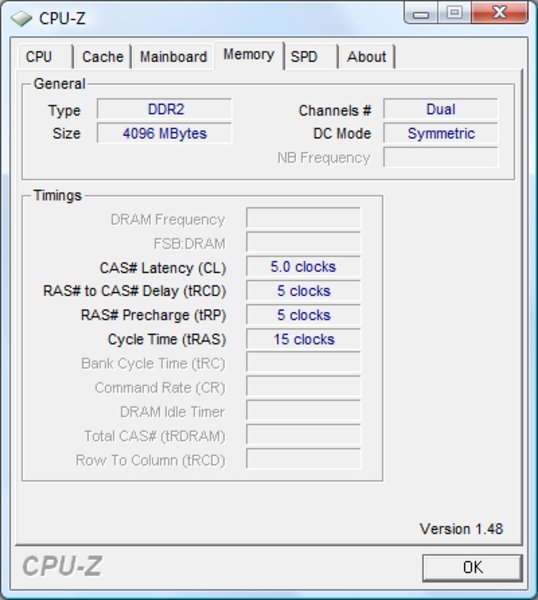Click the CPU-Z app icon in title bar

[x=21, y=18]
